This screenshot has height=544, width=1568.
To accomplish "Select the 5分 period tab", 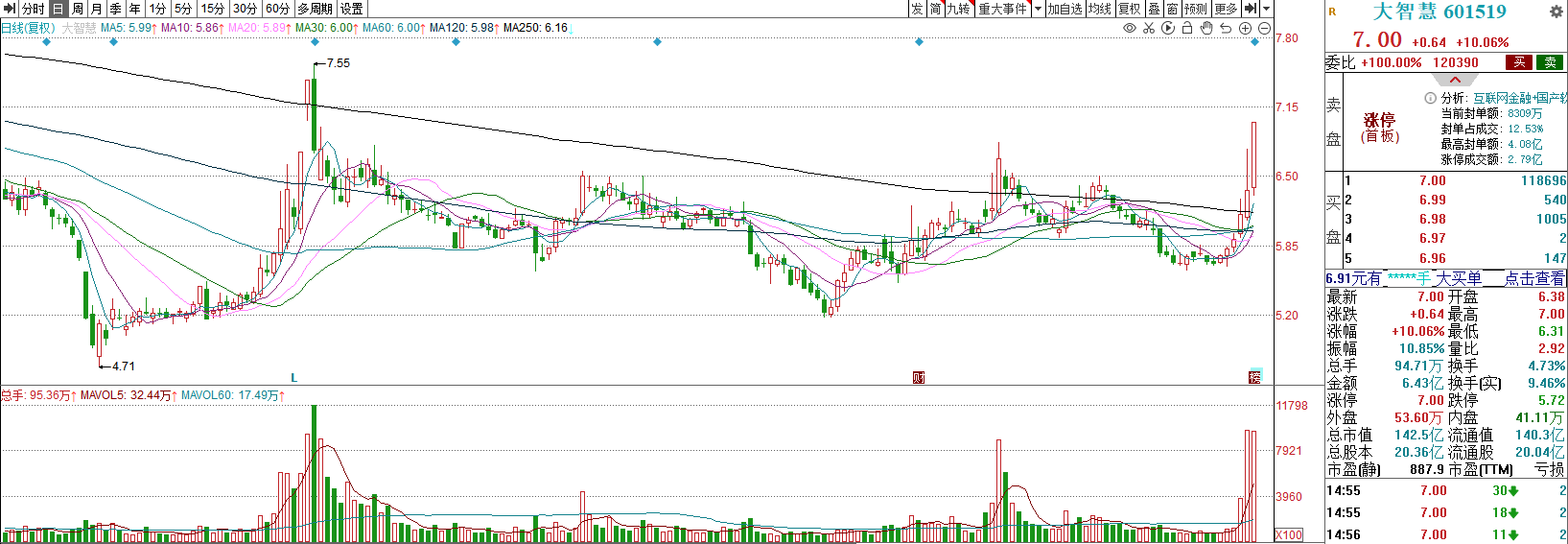I will [183, 9].
